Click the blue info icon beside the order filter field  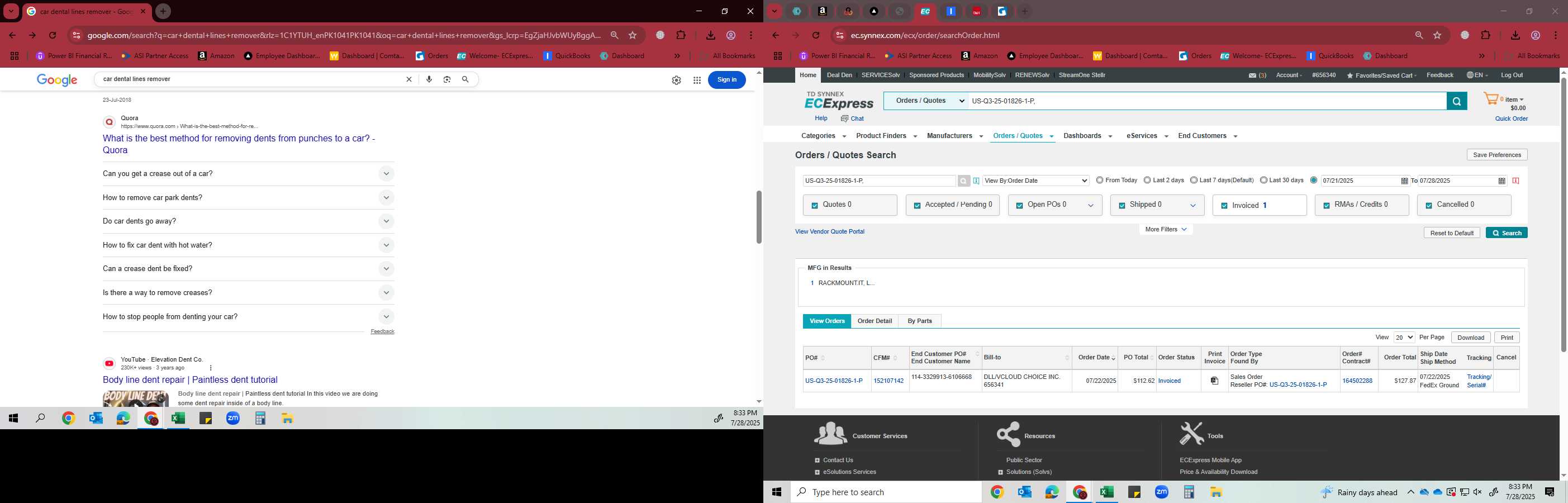click(x=976, y=181)
